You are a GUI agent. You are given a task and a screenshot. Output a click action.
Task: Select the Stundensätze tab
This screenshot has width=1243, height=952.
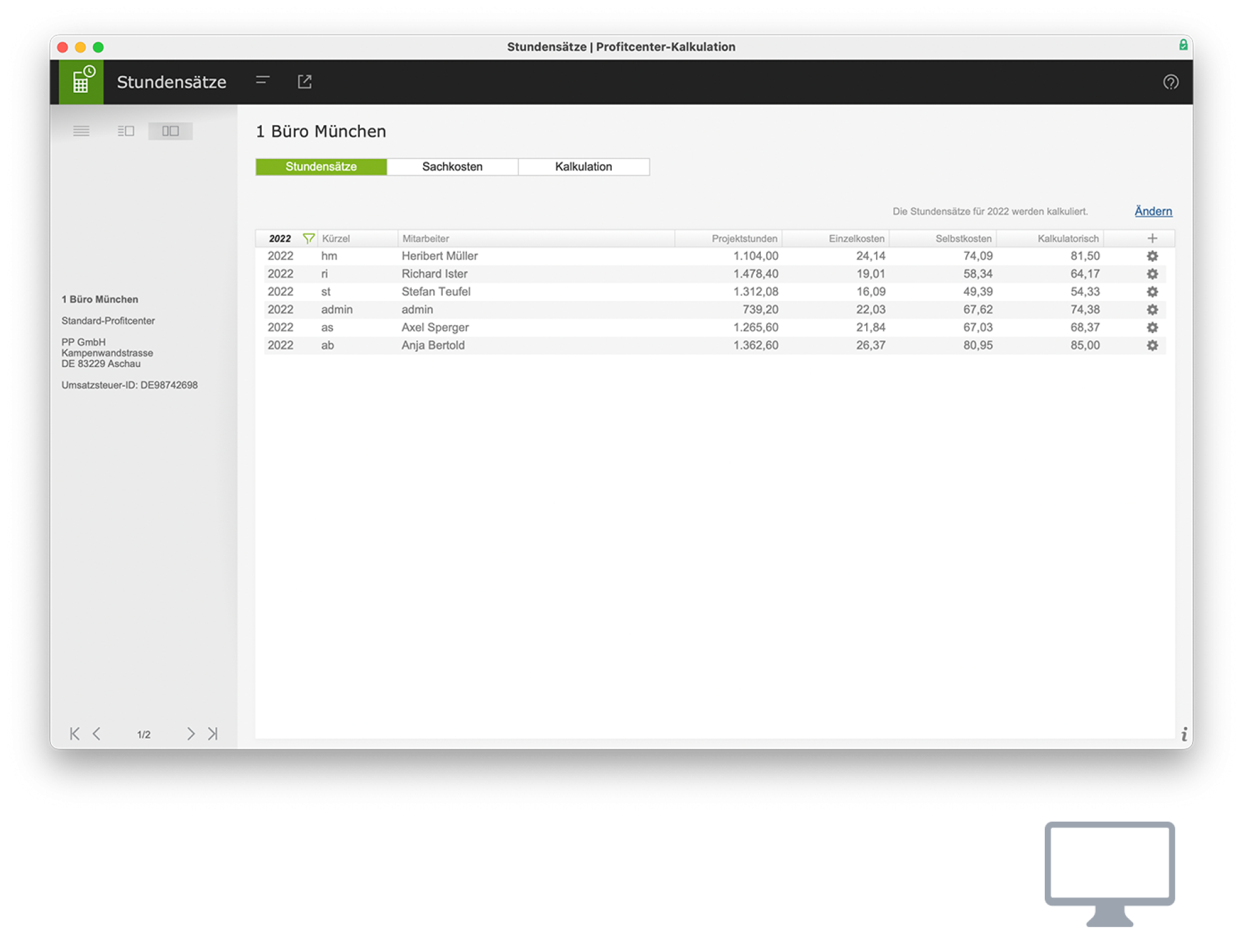pyautogui.click(x=321, y=167)
